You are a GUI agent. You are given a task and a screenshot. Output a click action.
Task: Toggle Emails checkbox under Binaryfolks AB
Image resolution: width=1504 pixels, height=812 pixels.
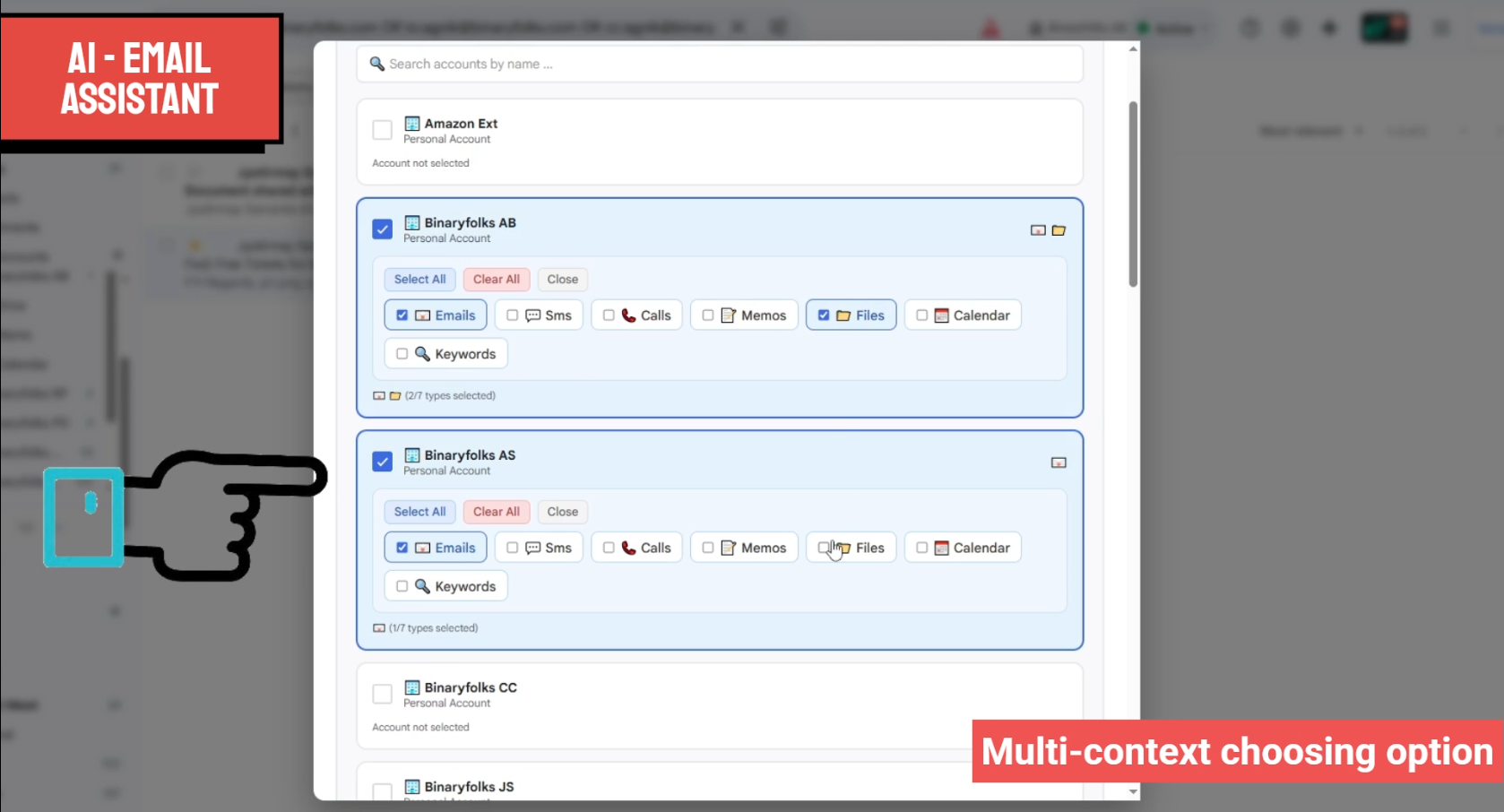(402, 315)
